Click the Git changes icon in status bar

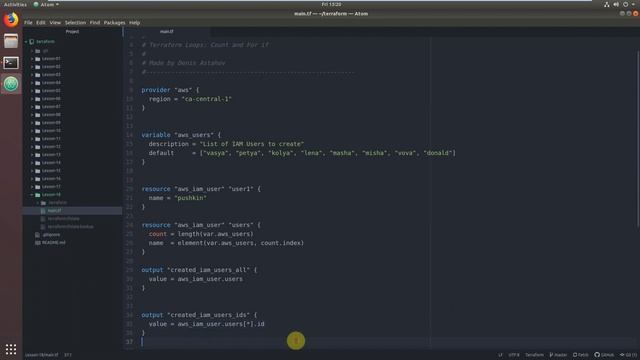click(622, 355)
